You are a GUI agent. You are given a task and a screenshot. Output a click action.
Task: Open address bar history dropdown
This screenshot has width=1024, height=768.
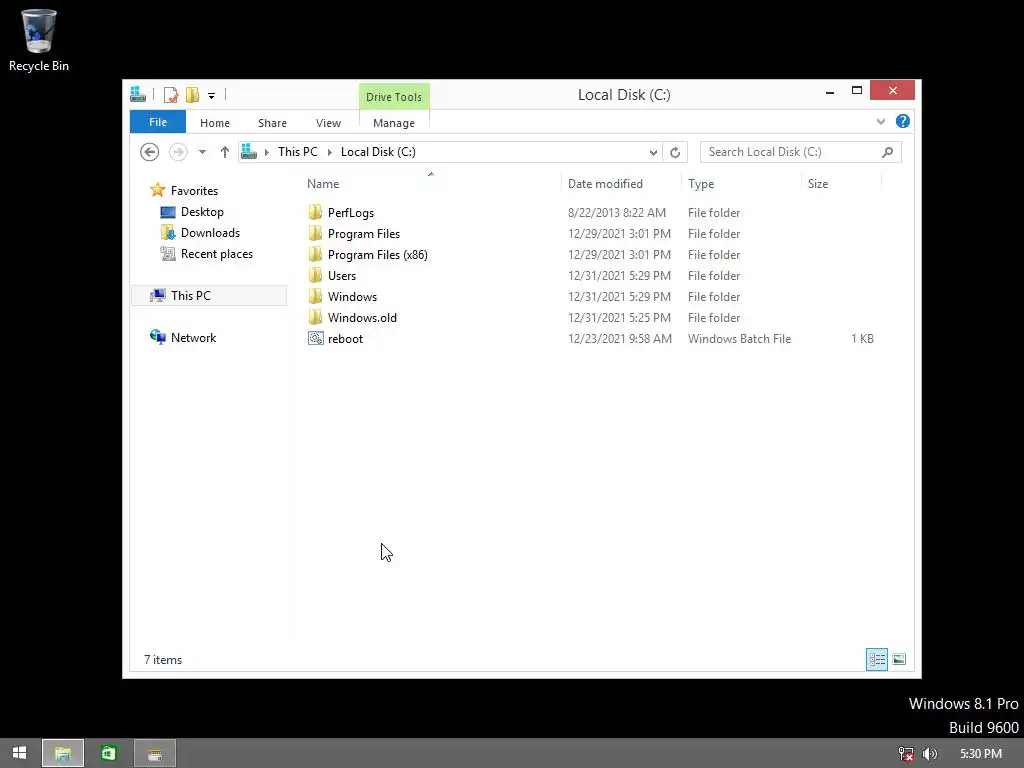click(x=653, y=152)
